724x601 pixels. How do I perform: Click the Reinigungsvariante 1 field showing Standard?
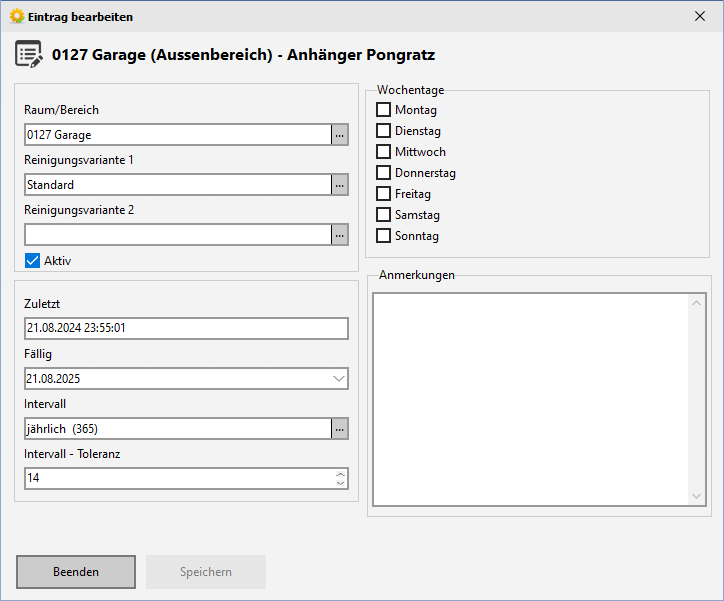pyautogui.click(x=178, y=185)
